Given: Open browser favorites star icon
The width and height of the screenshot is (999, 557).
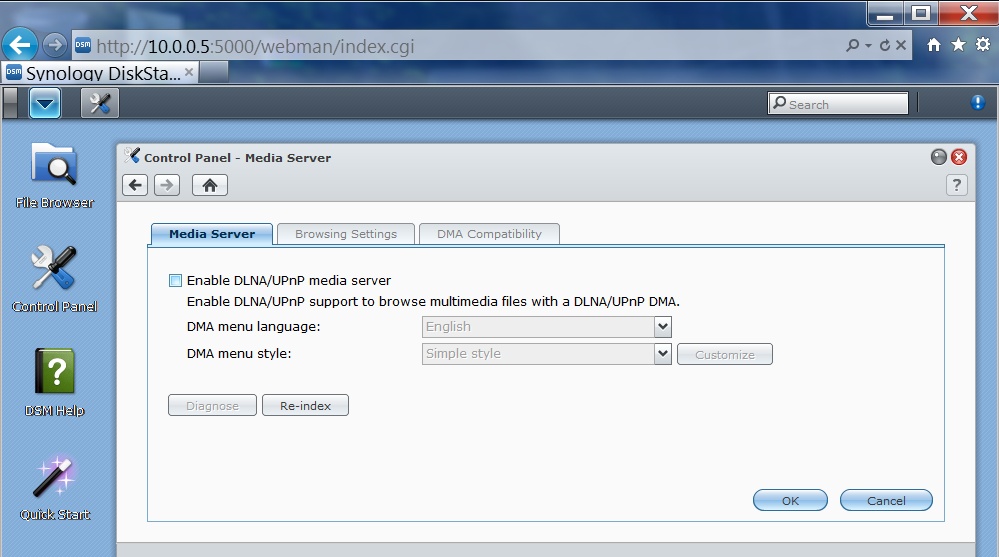Looking at the screenshot, I should 958,45.
